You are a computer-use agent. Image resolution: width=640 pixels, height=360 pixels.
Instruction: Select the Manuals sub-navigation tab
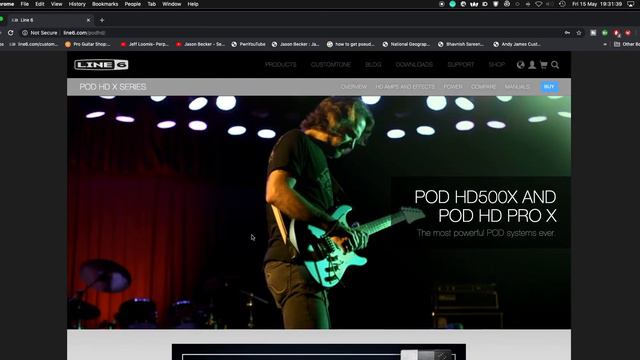(517, 87)
